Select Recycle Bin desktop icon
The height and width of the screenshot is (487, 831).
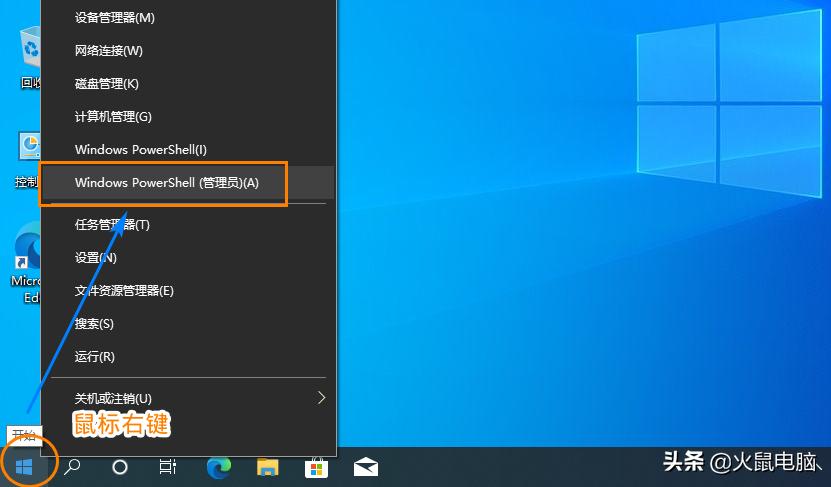tap(30, 57)
